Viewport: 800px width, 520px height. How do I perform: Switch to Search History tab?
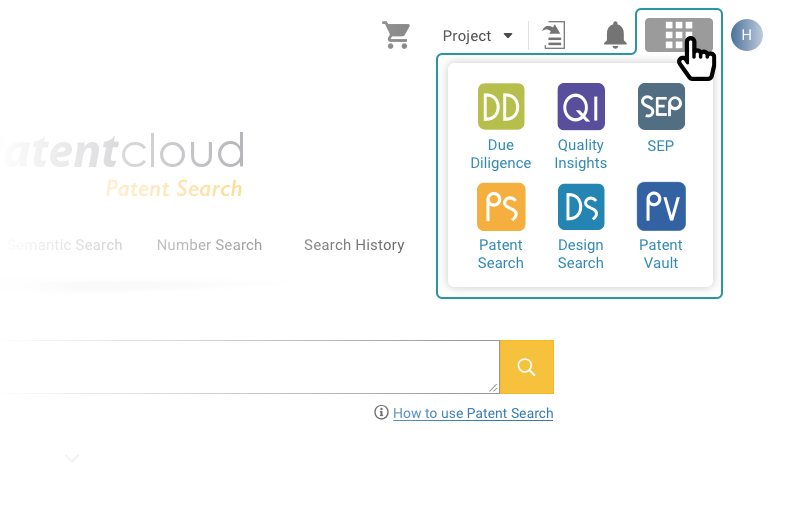point(354,245)
